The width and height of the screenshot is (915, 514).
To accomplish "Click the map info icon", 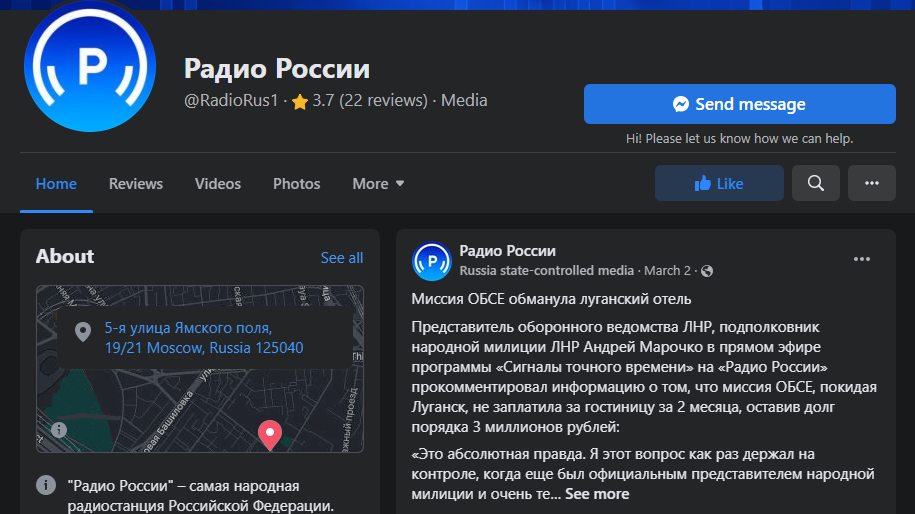I will coord(59,429).
